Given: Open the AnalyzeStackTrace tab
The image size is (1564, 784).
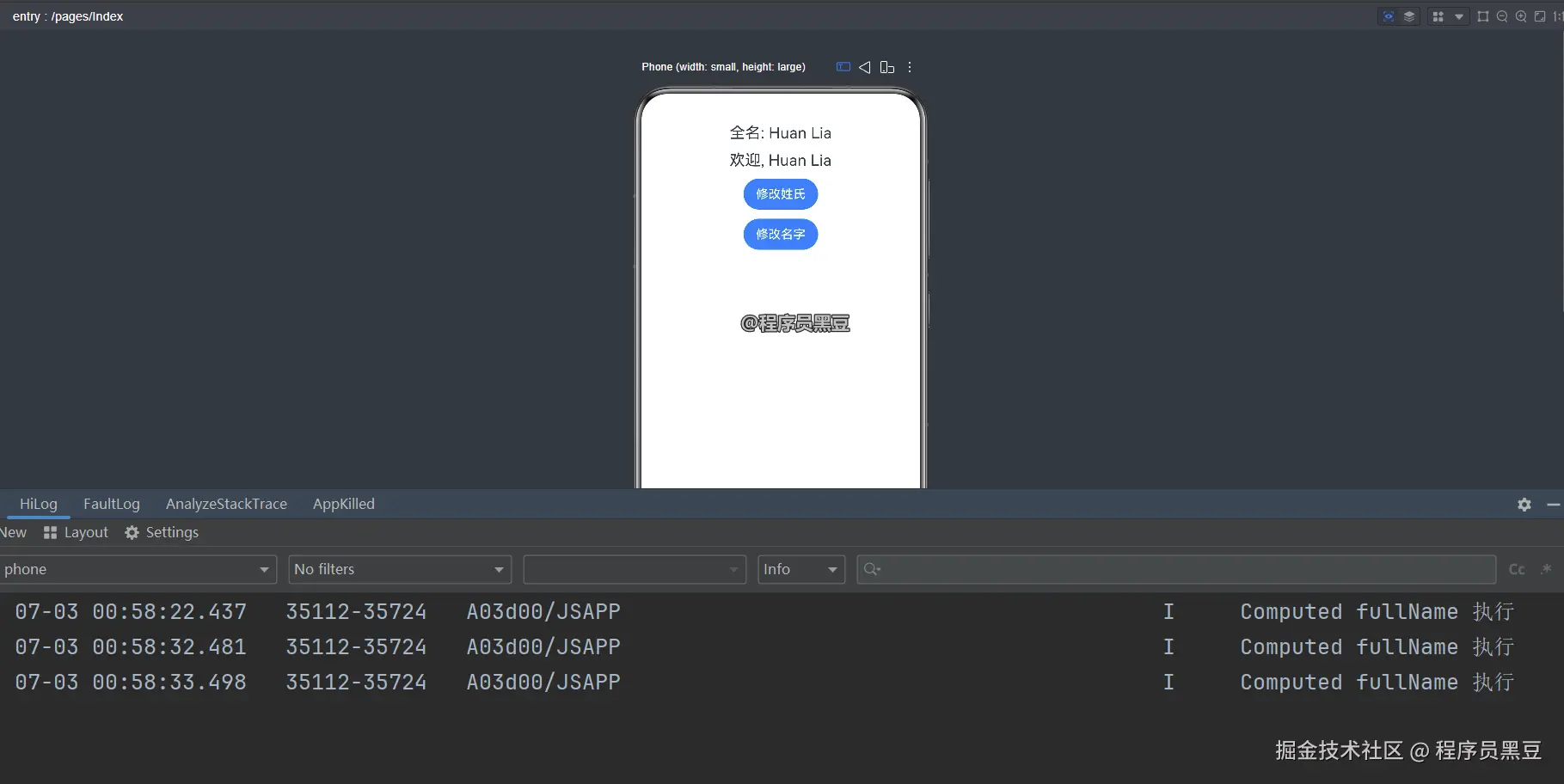Looking at the screenshot, I should [226, 504].
